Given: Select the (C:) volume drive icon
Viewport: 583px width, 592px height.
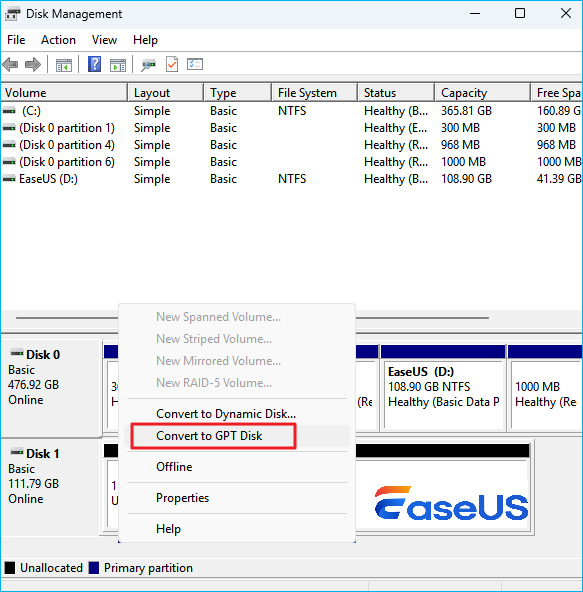Looking at the screenshot, I should [9, 111].
